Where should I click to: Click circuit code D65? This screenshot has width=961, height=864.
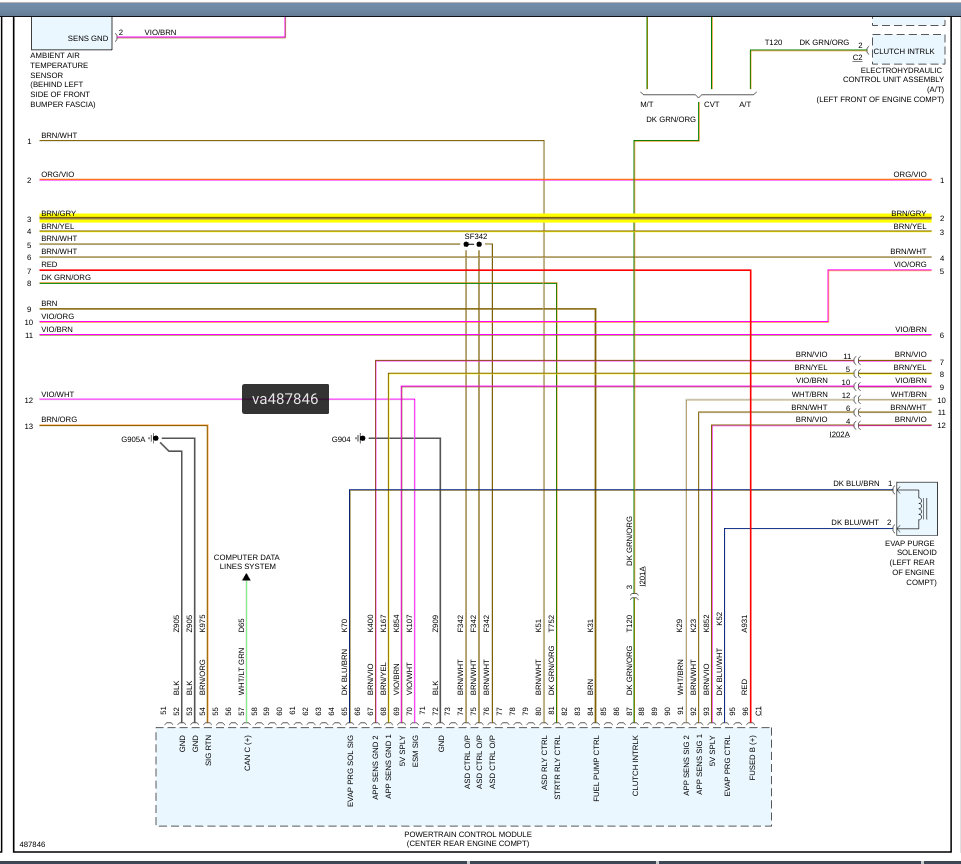click(241, 626)
